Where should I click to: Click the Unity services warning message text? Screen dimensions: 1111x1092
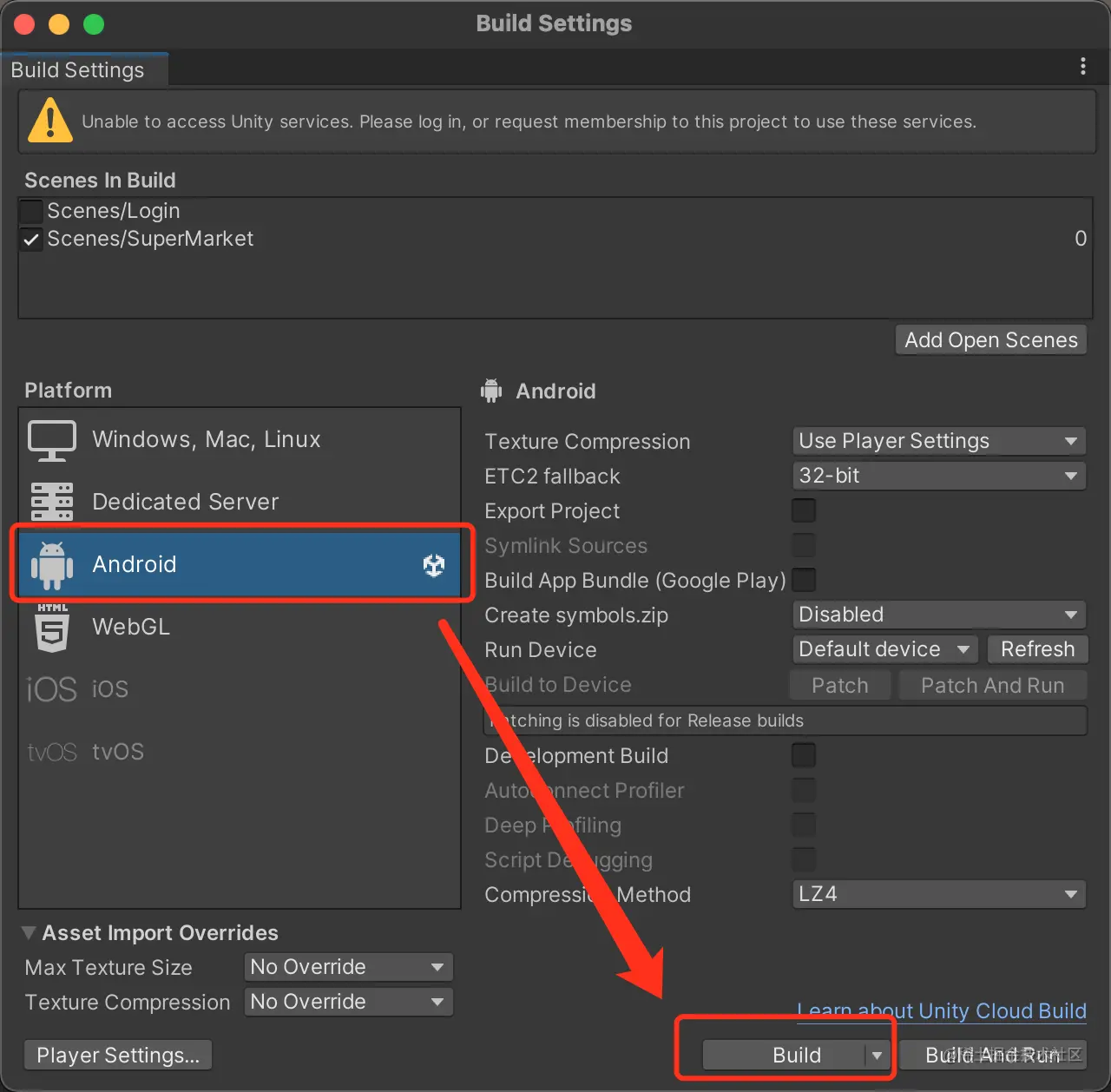click(529, 122)
